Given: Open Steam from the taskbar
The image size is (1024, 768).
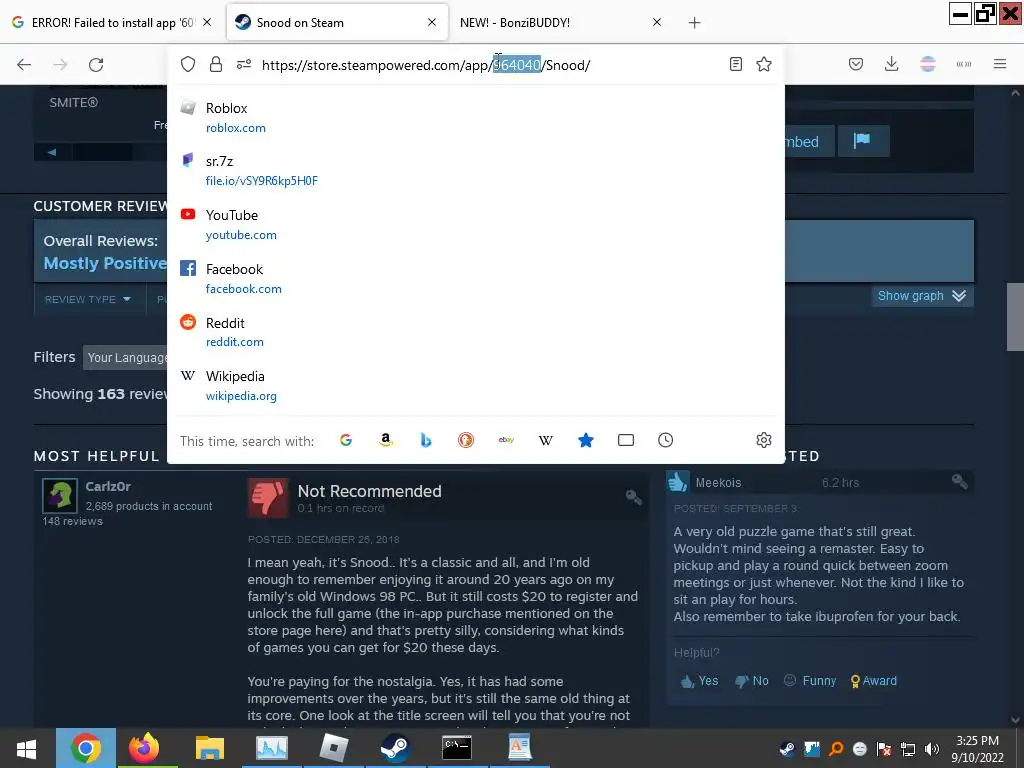Looking at the screenshot, I should point(395,748).
